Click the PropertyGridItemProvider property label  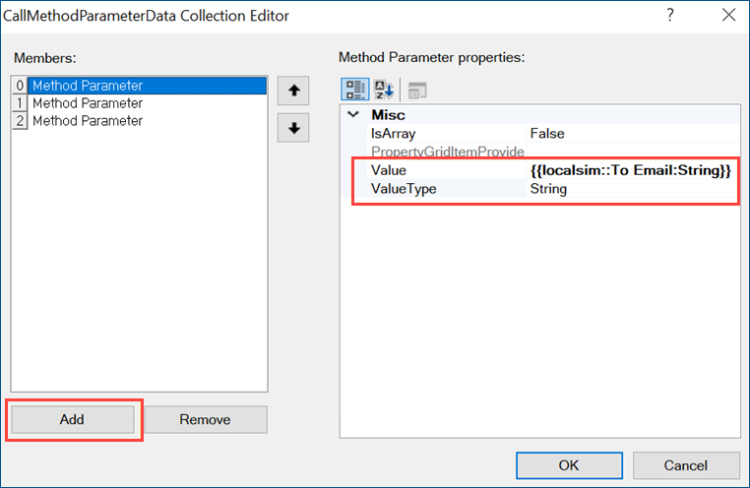tap(448, 152)
